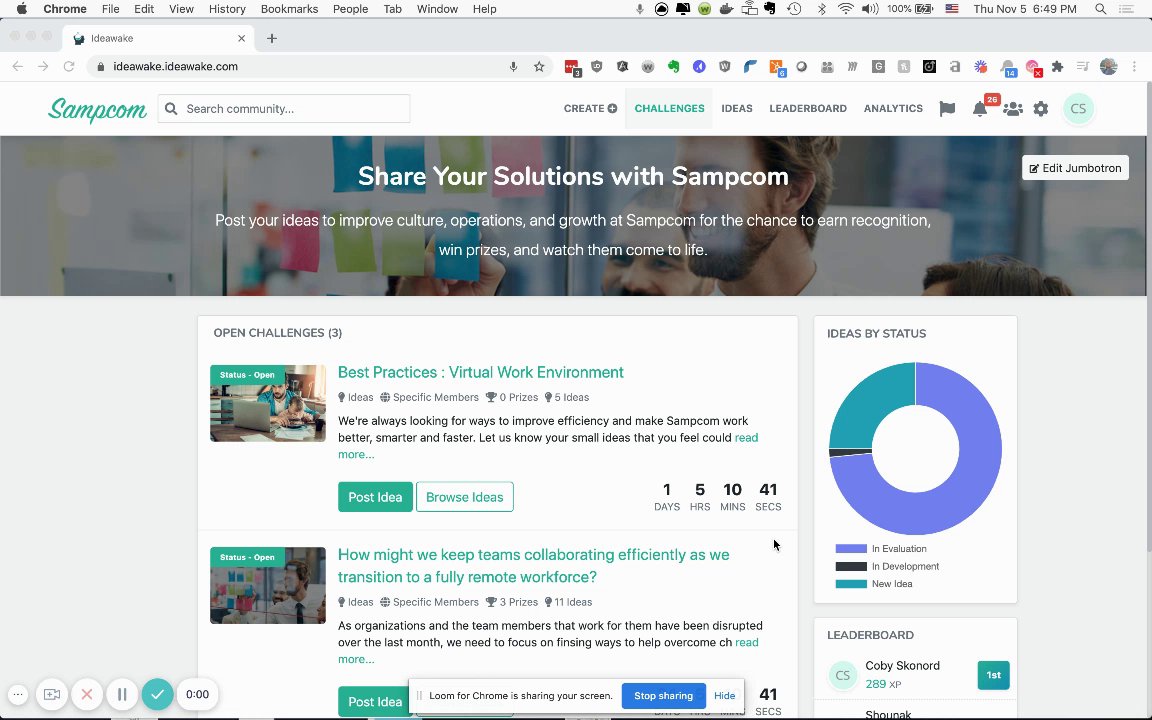This screenshot has height=720, width=1152.
Task: Open the Apple menu
Action: click(21, 9)
